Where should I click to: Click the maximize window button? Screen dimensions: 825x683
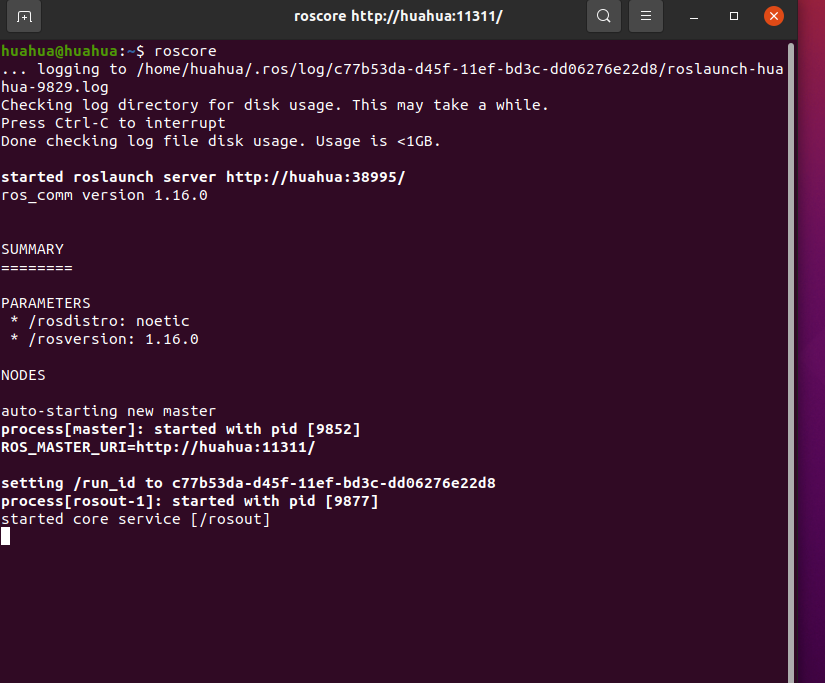(733, 16)
